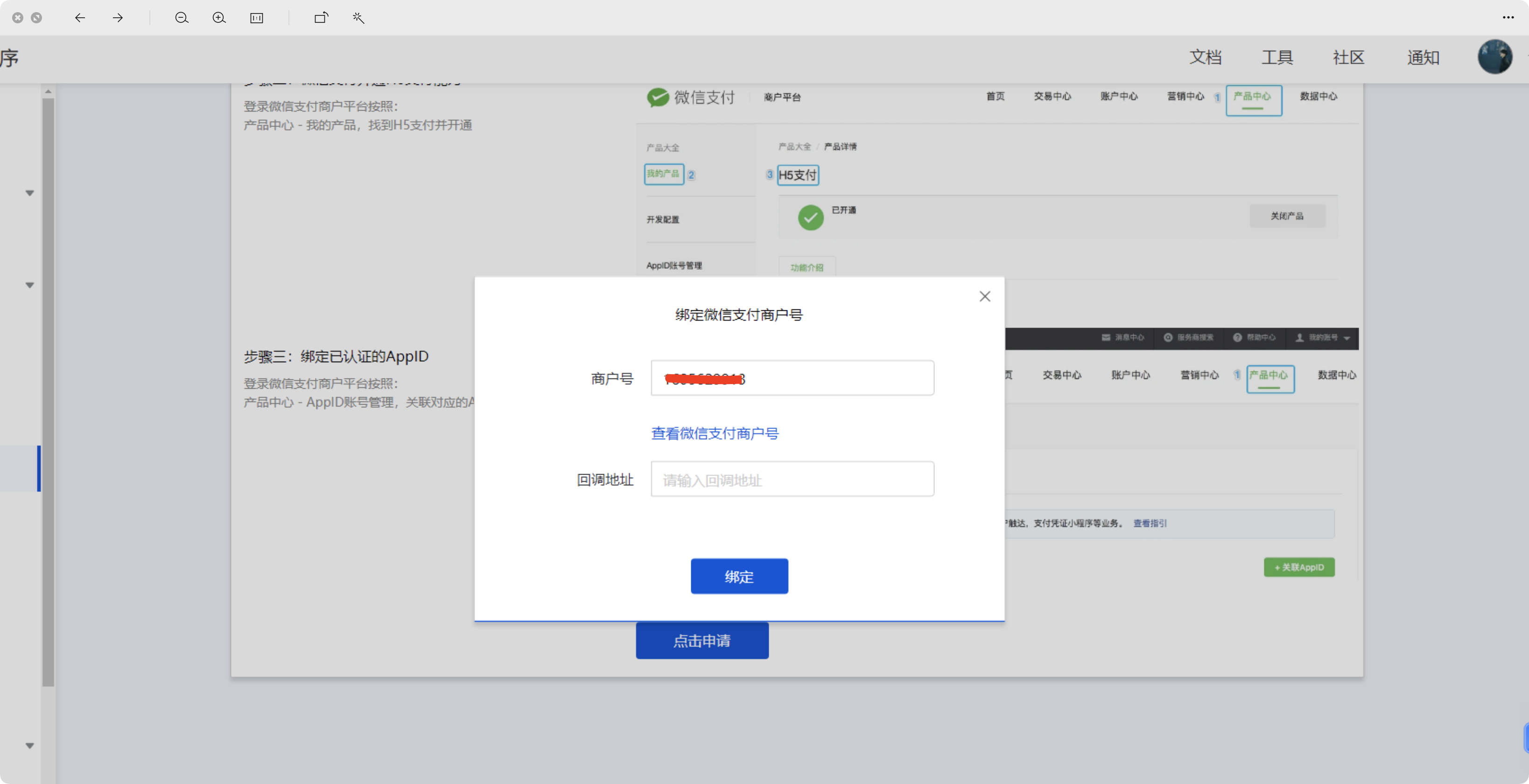1529x784 pixels.
Task: Click the zoom out magnifier icon
Action: pos(182,18)
